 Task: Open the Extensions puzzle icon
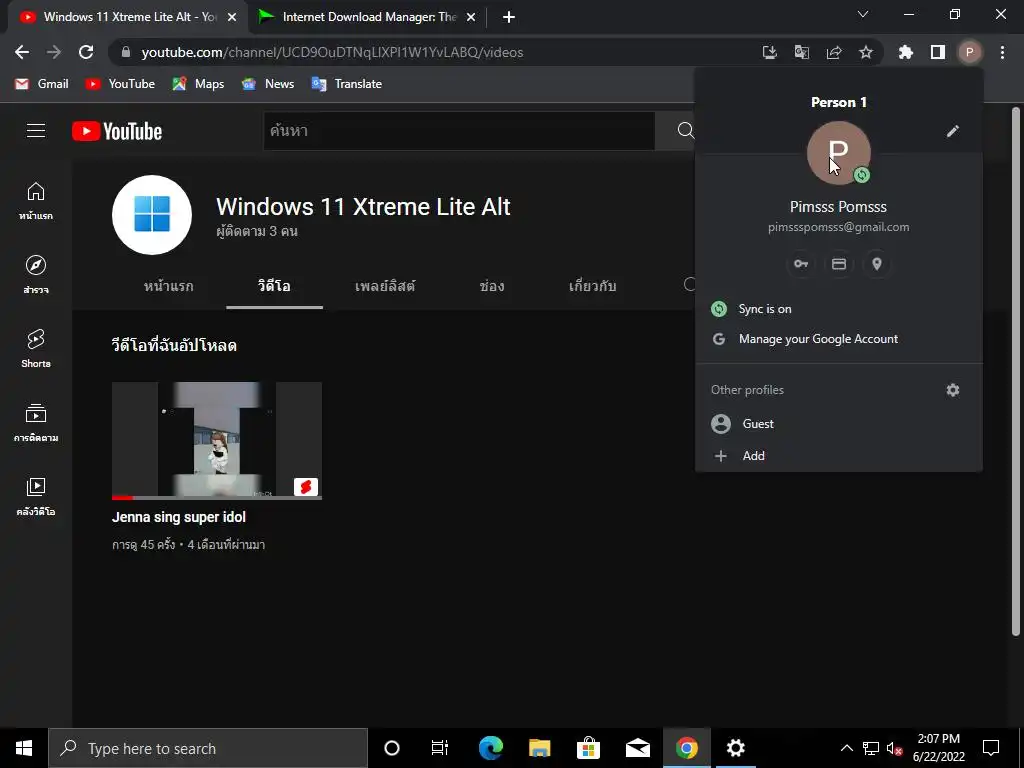906,52
